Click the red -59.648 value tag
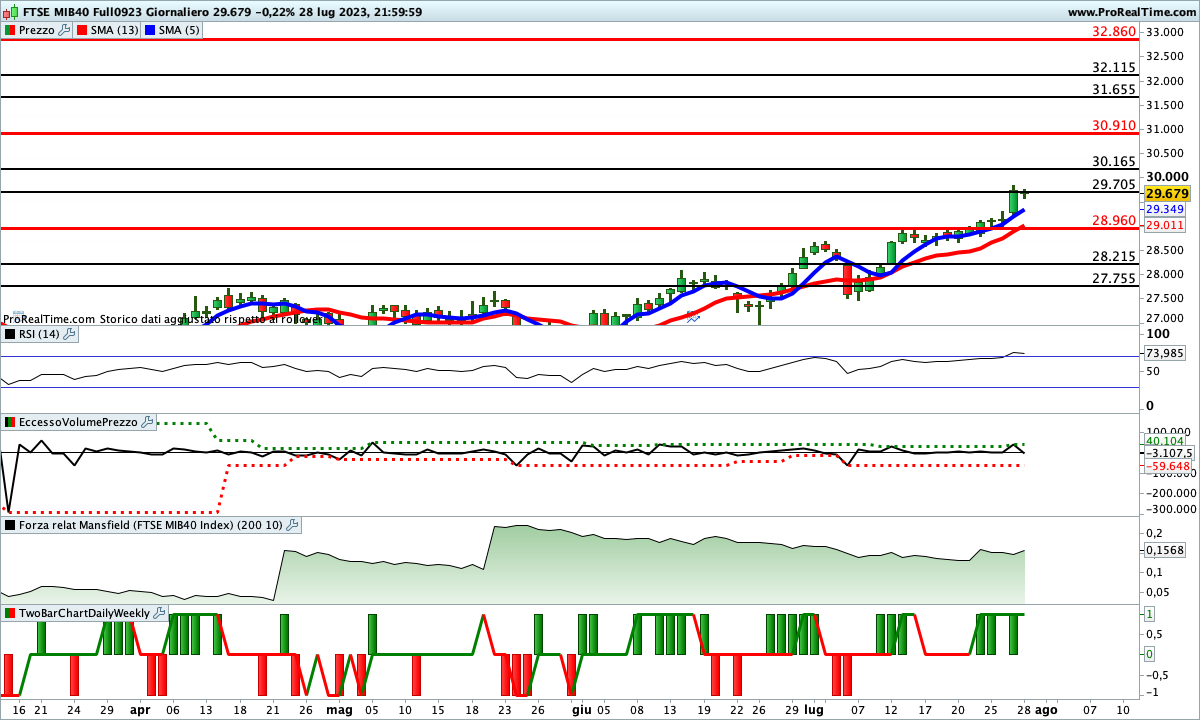 (1166, 466)
